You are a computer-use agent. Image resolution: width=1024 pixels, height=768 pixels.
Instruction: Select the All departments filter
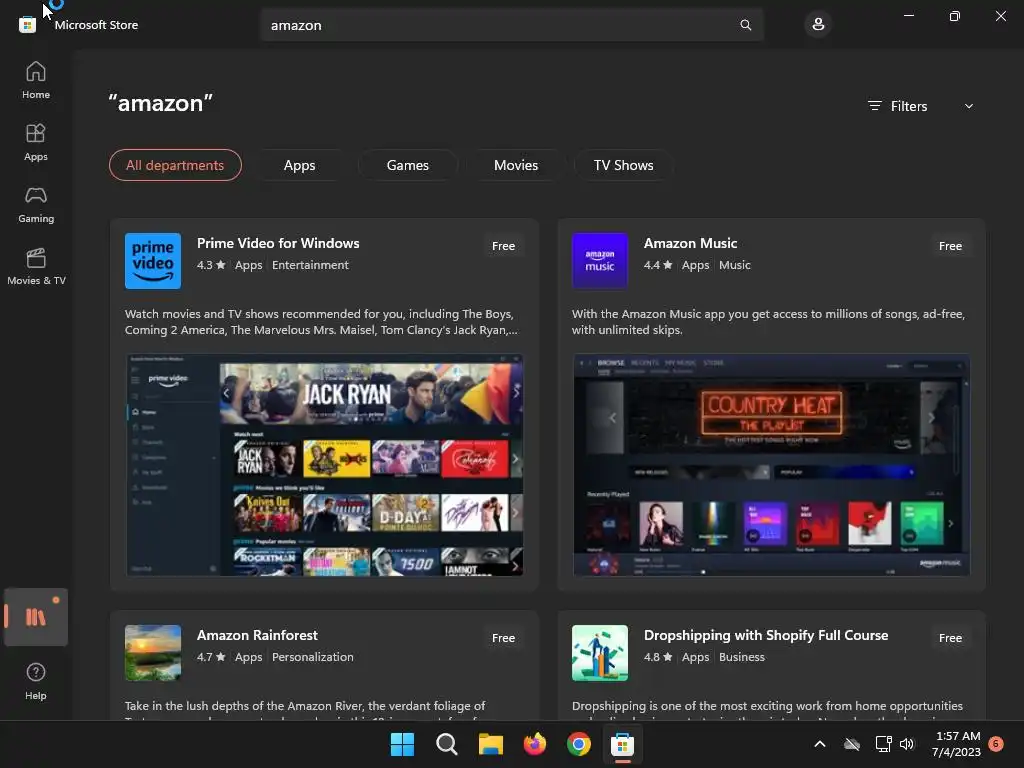175,165
